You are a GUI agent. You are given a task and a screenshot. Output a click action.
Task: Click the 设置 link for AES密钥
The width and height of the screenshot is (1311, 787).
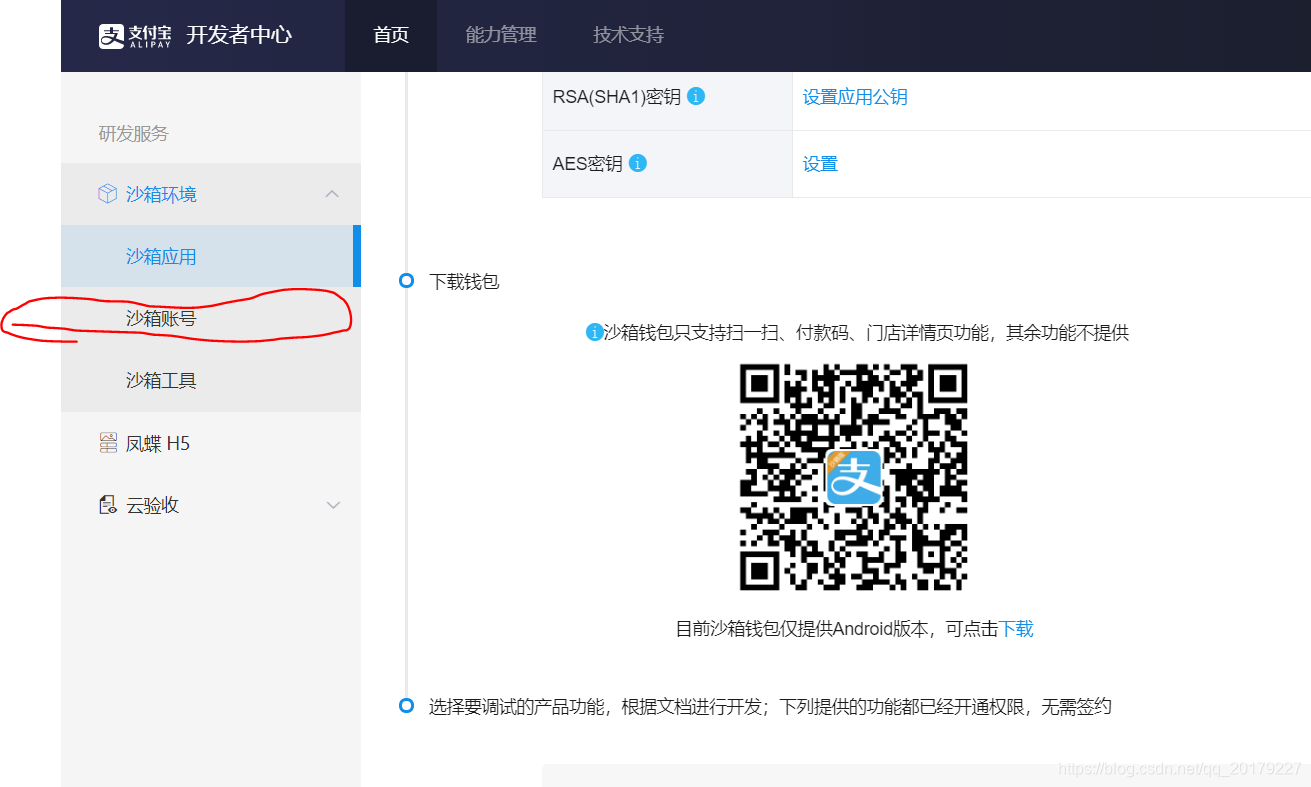coord(820,164)
